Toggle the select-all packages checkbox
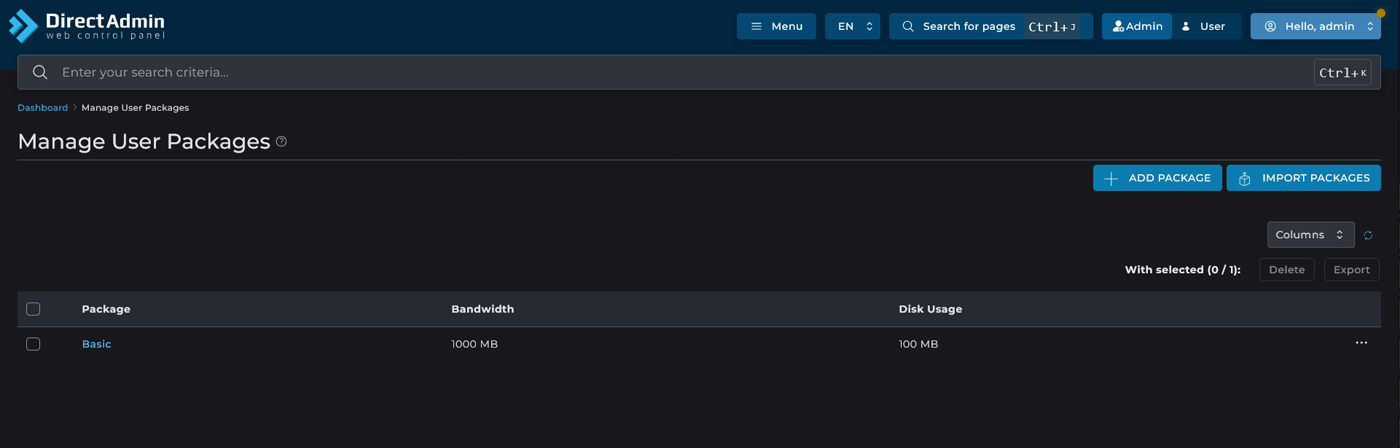The width and height of the screenshot is (1400, 448). (x=33, y=309)
